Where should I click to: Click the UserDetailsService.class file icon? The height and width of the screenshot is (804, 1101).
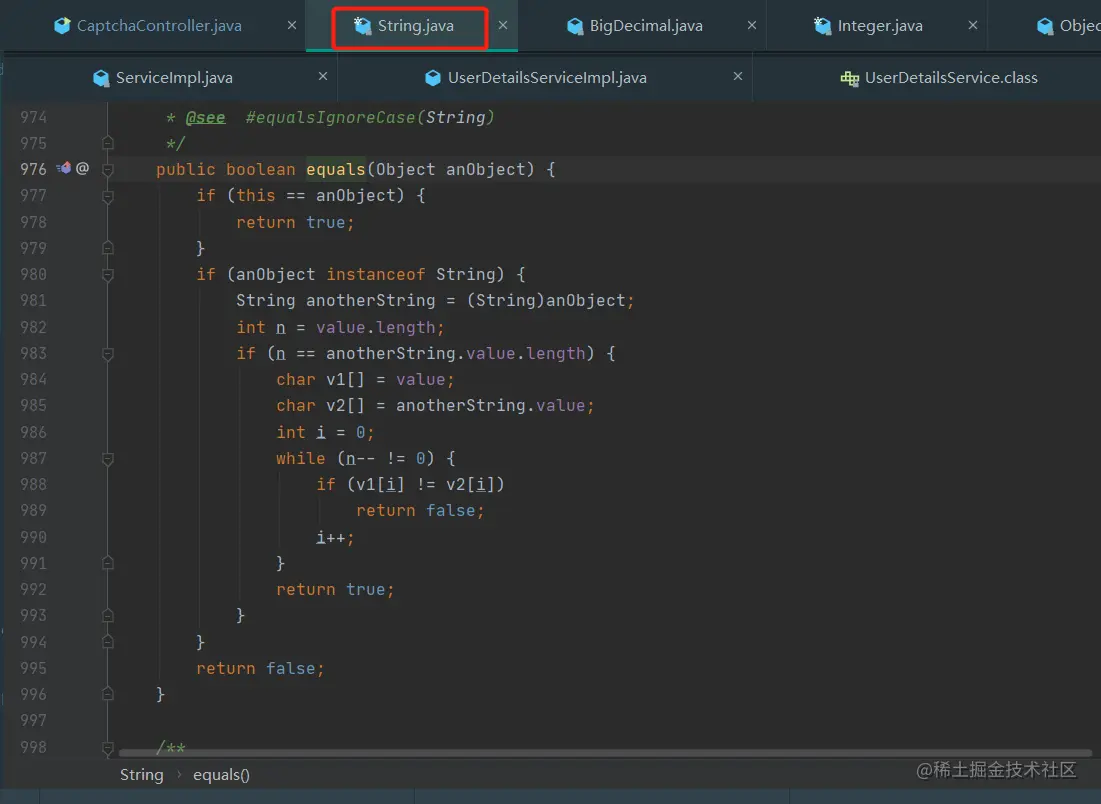850,78
